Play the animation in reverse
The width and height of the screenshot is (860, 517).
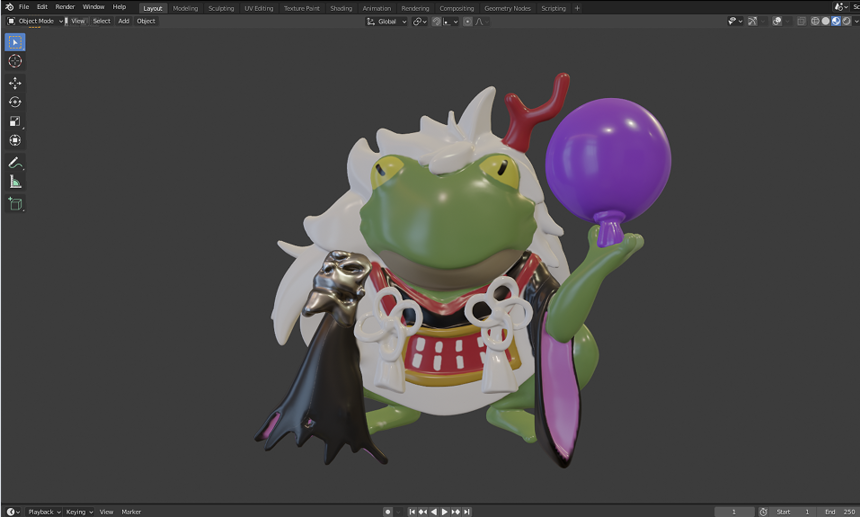coord(434,512)
